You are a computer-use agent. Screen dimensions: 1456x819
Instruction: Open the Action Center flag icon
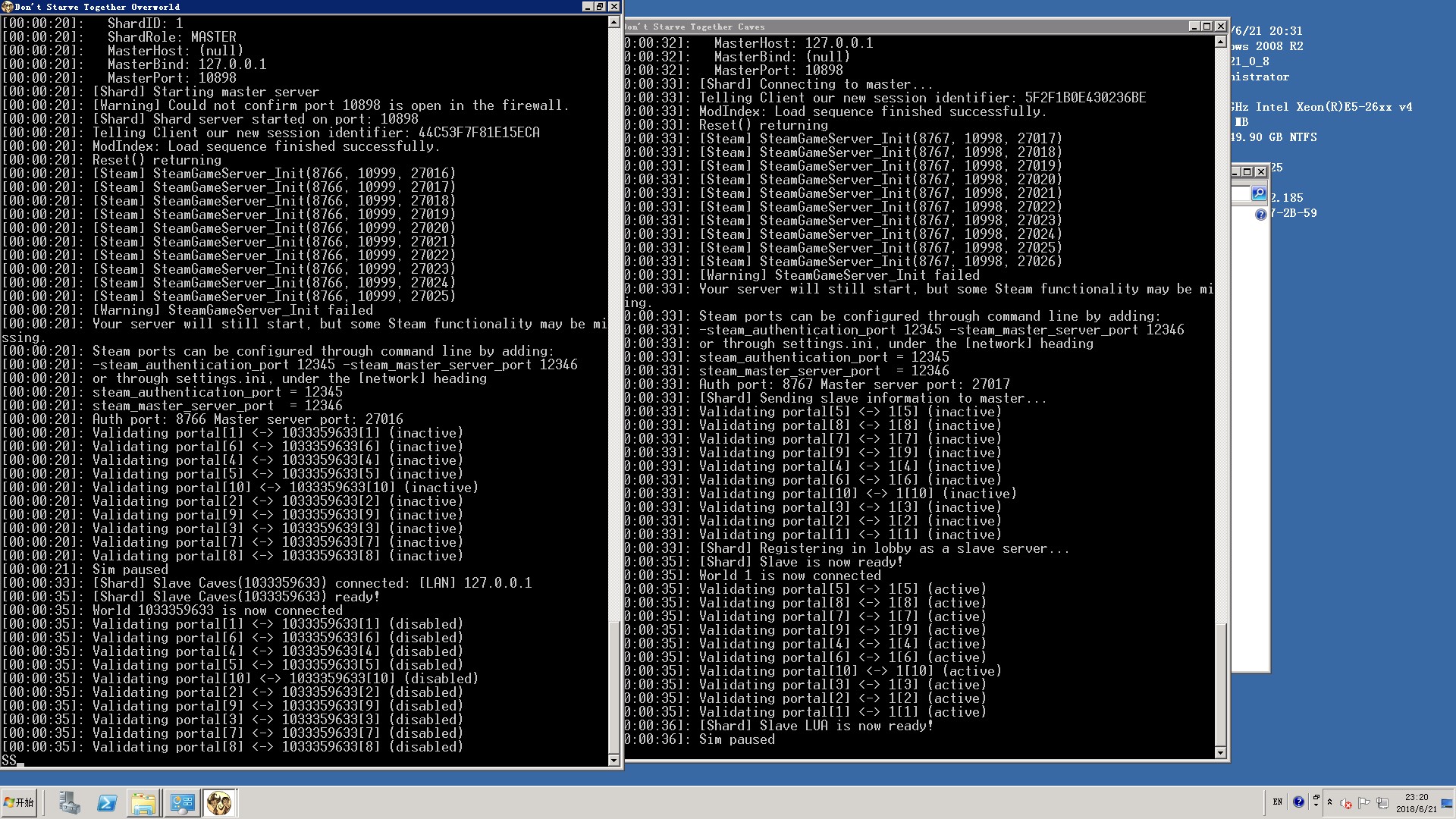coord(1364,803)
